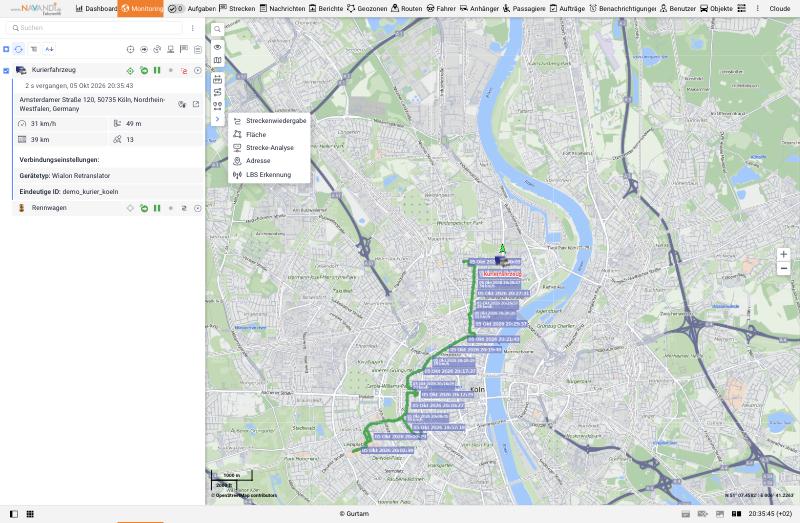Toggle tracking target for Rennwagen
The width and height of the screenshot is (800, 523).
click(130, 208)
